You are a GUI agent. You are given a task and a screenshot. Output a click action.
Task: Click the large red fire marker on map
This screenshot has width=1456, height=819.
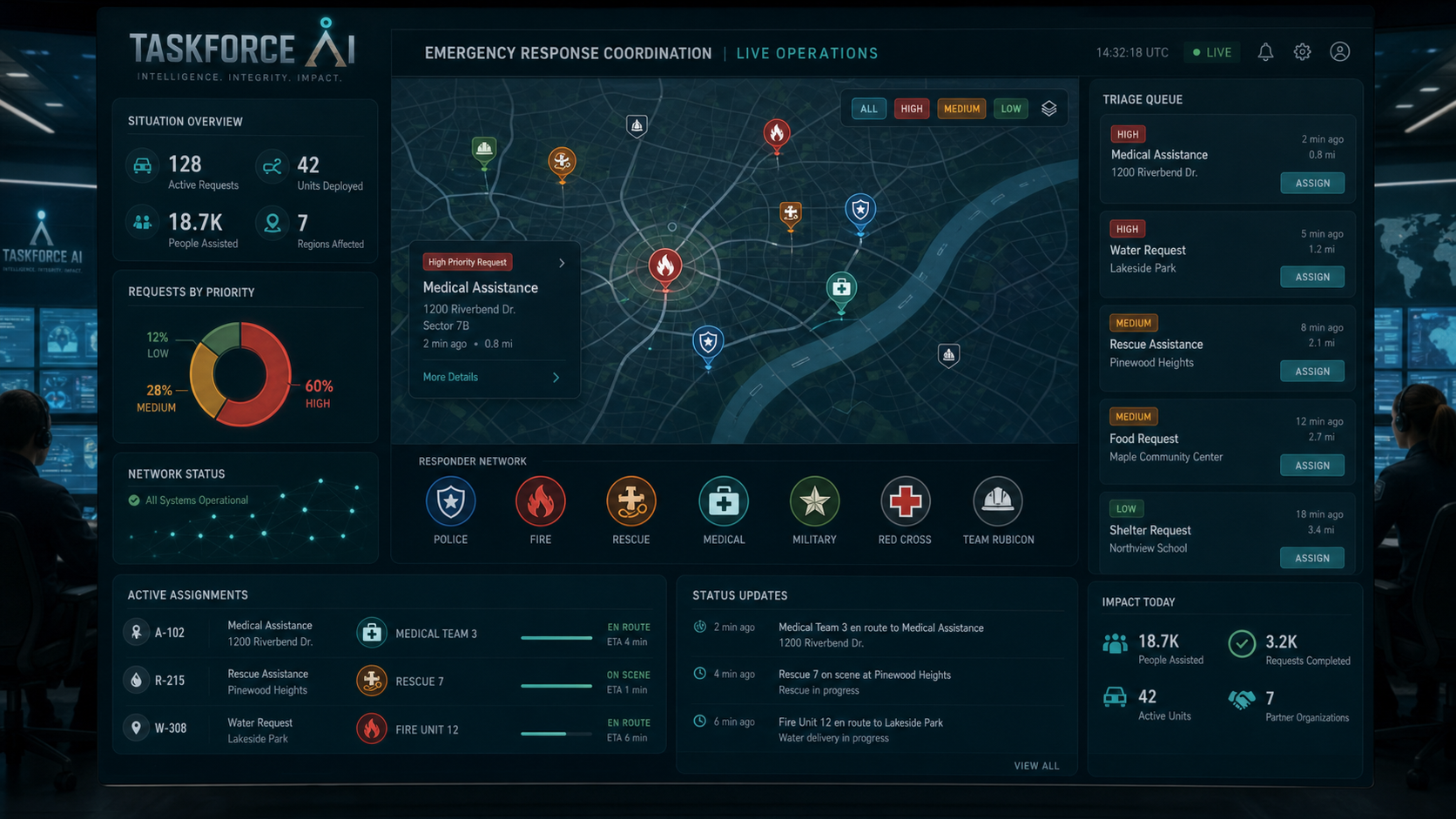pyautogui.click(x=665, y=268)
